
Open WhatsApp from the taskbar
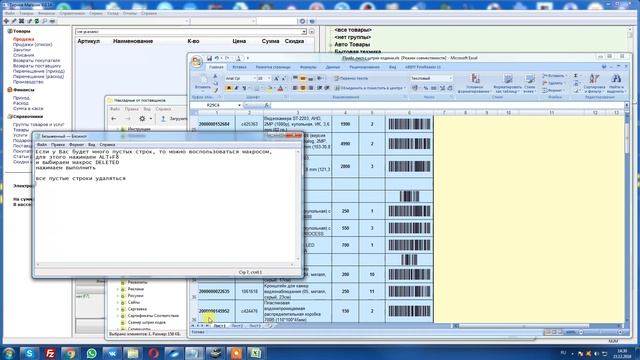coord(91,353)
